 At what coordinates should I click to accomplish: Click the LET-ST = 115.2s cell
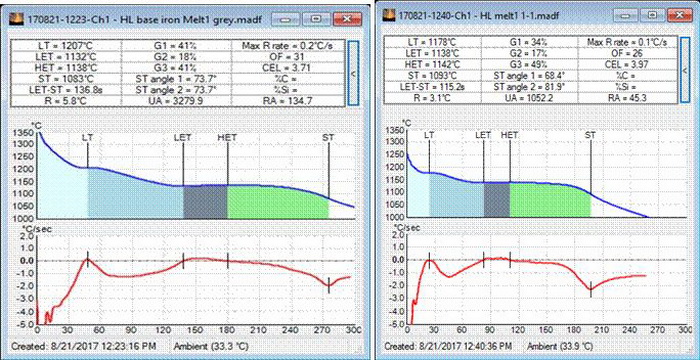(432, 87)
